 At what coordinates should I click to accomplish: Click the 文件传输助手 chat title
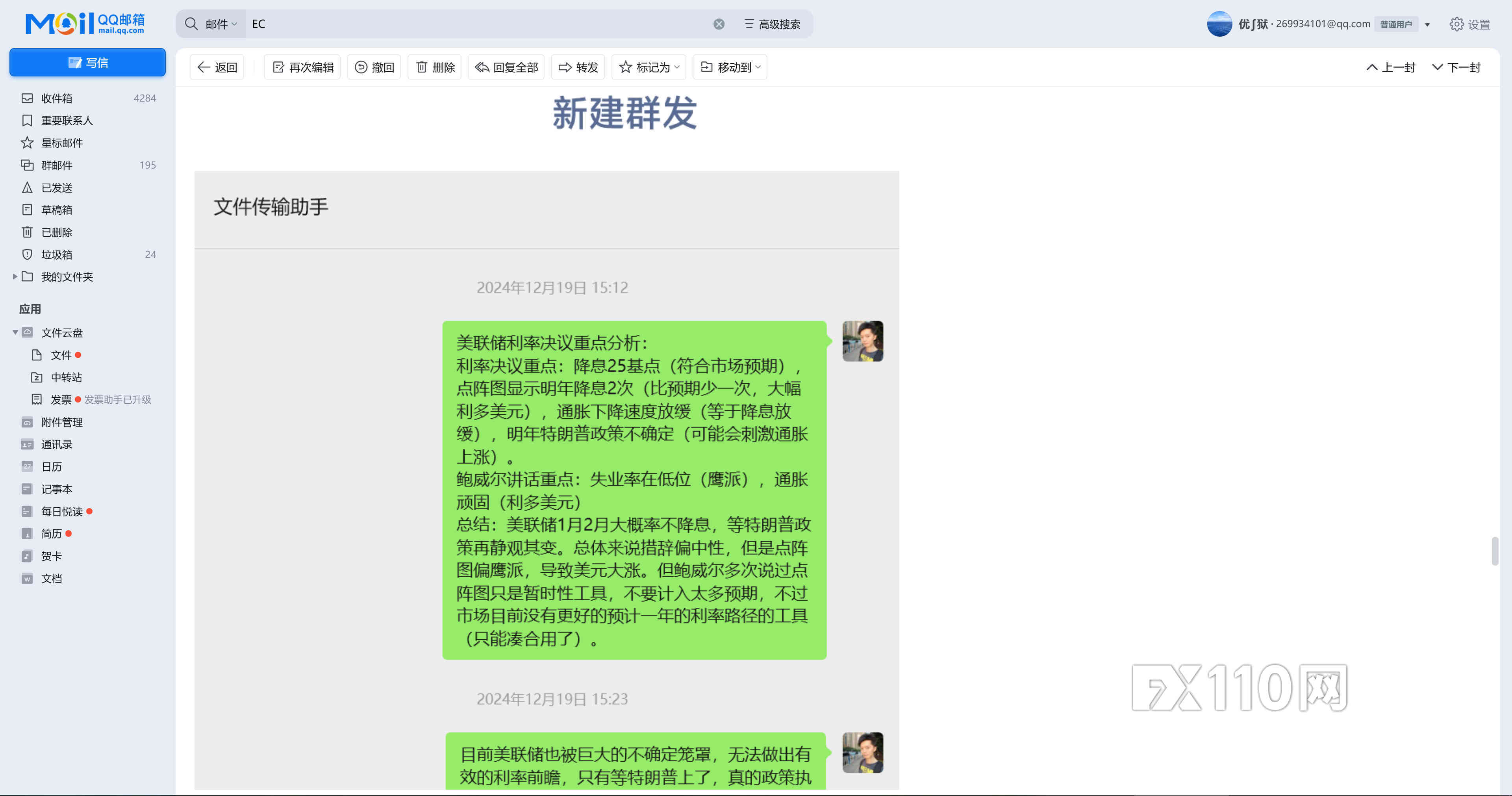pyautogui.click(x=271, y=207)
